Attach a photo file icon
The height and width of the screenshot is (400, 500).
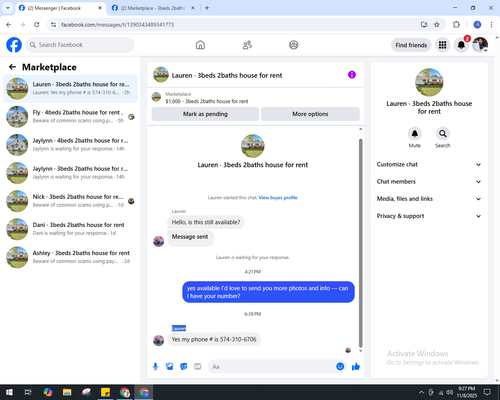click(170, 367)
